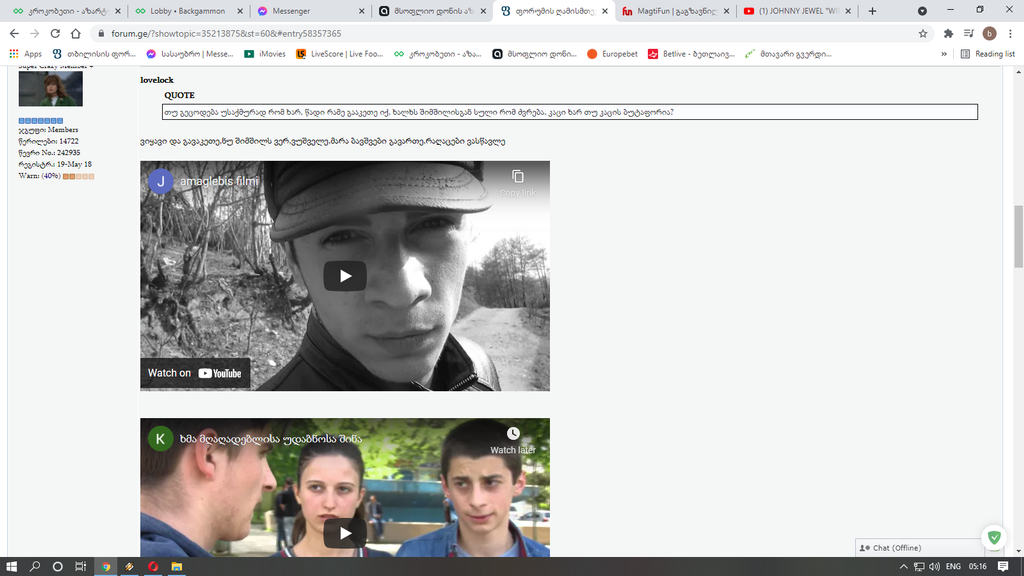Play the second embedded video
Viewport: 1024px width, 576px height.
click(x=345, y=534)
